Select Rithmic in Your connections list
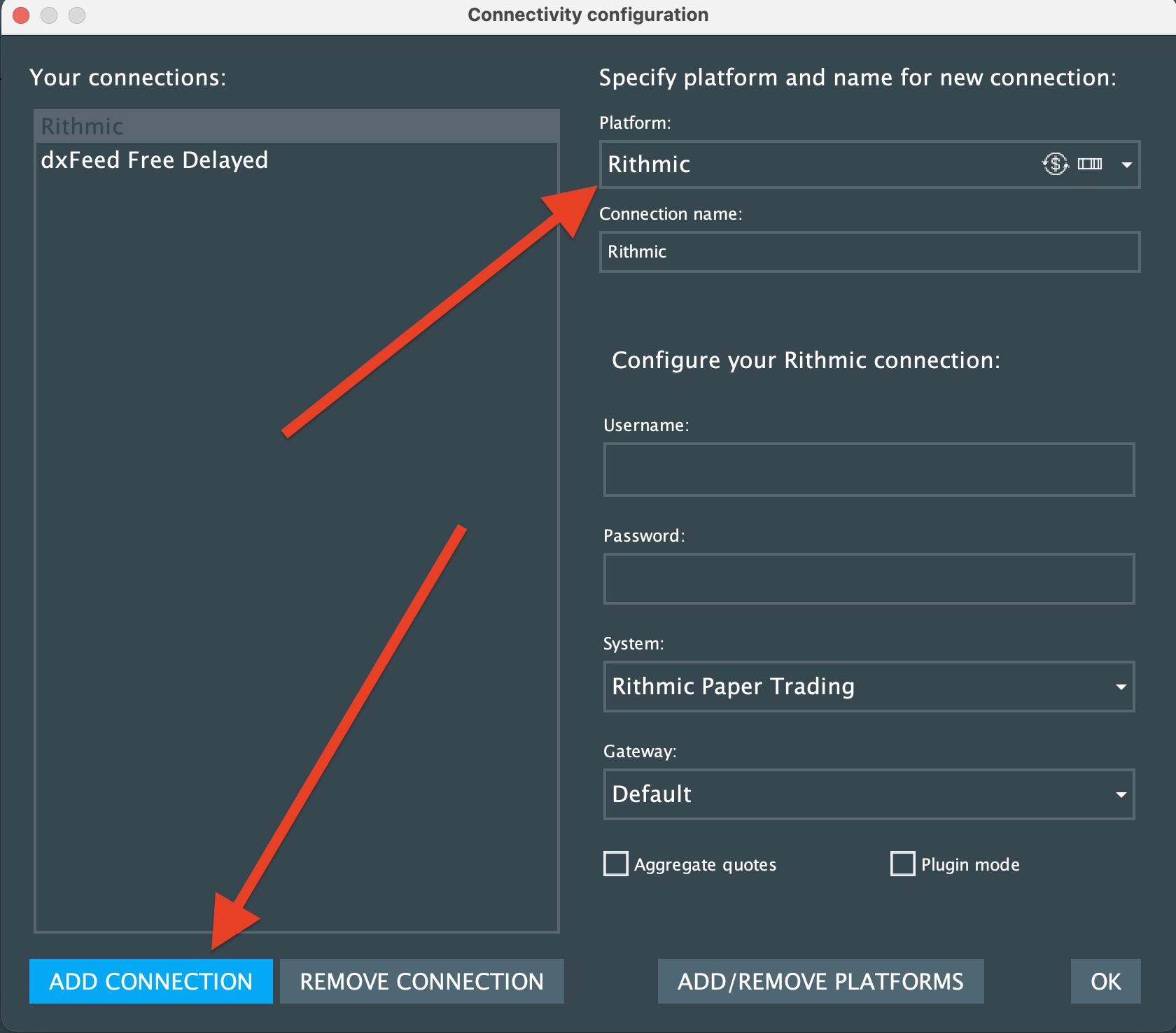This screenshot has width=1176, height=1033. [83, 127]
